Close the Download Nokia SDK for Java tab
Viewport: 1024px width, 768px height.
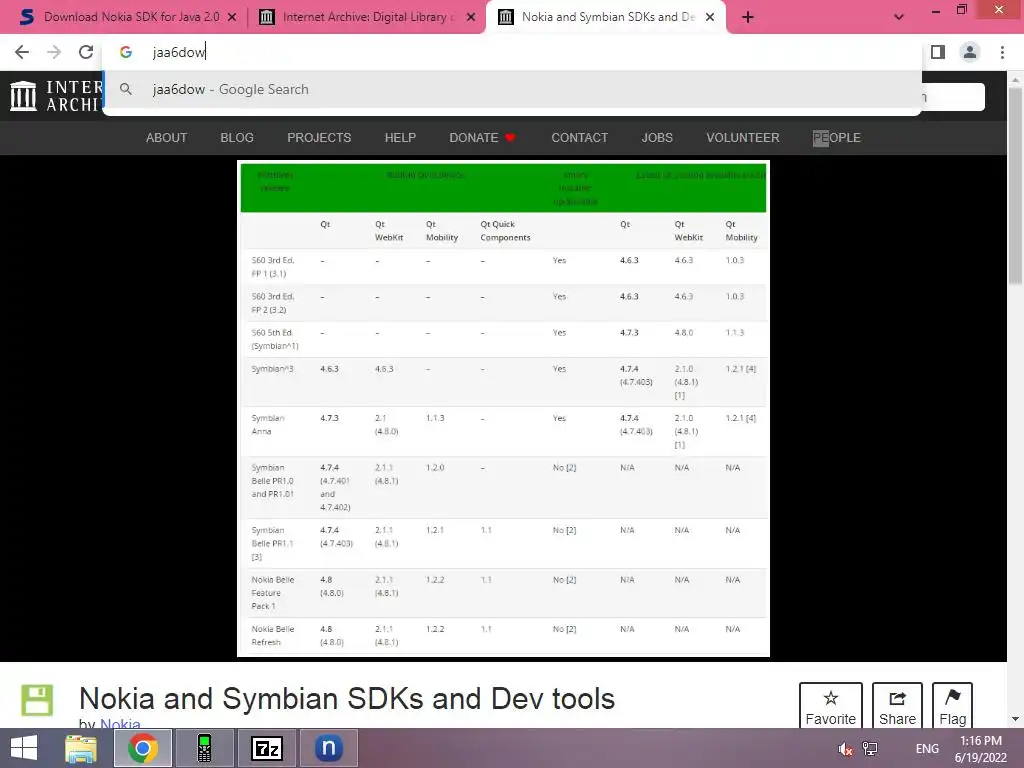click(x=232, y=17)
